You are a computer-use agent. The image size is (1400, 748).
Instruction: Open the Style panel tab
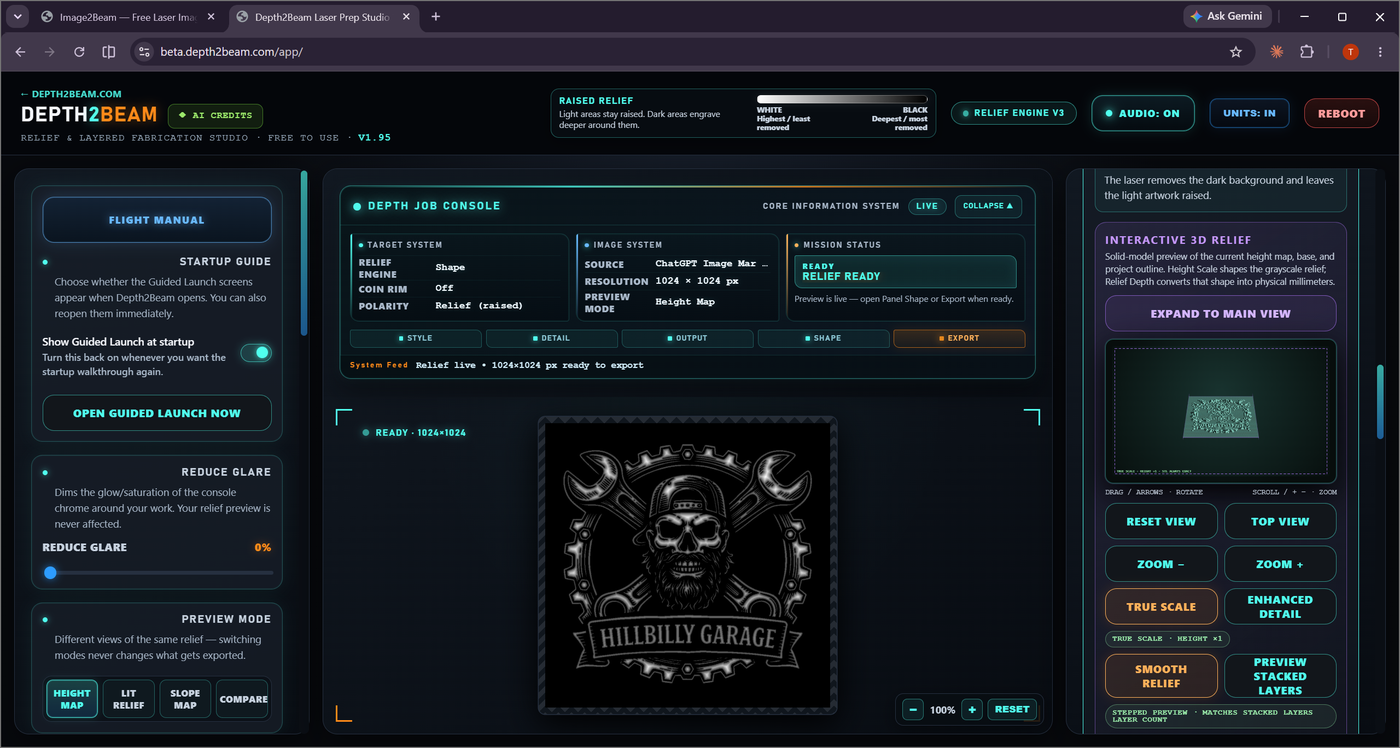click(416, 338)
